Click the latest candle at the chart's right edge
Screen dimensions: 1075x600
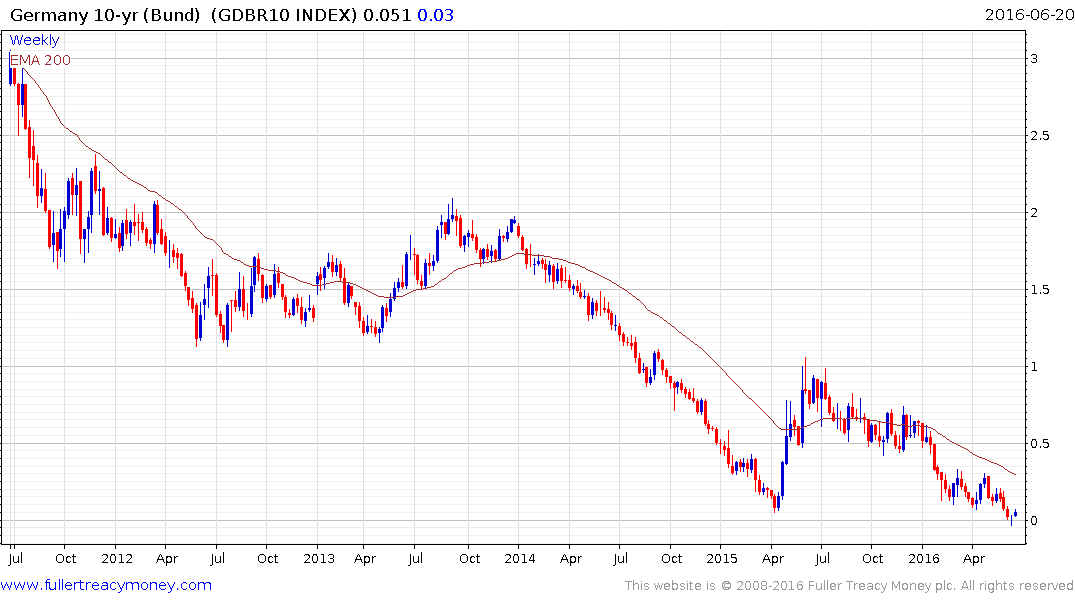tap(1016, 514)
